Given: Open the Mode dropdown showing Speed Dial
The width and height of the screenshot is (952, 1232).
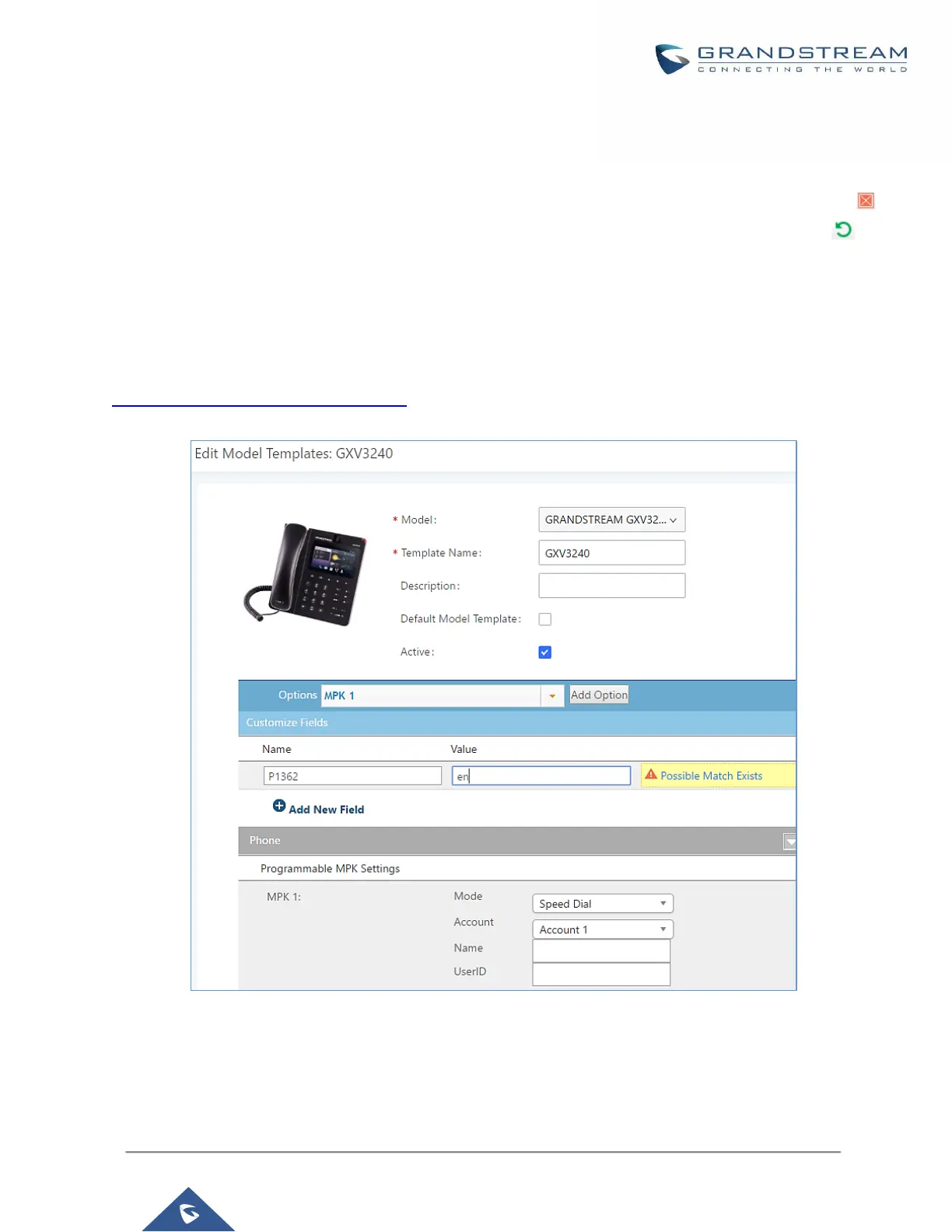Looking at the screenshot, I should click(x=603, y=904).
